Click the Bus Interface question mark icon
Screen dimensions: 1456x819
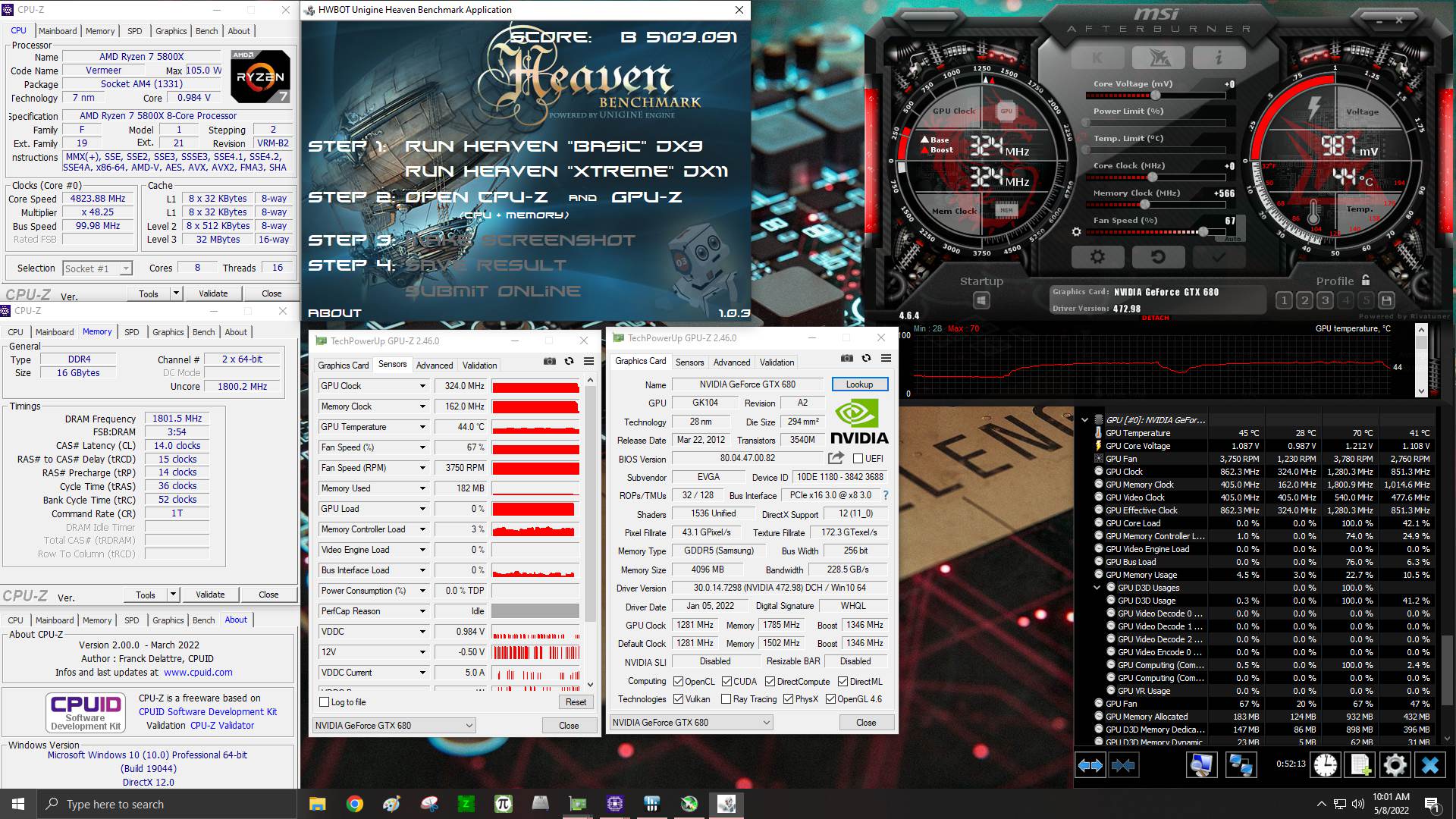[x=885, y=495]
